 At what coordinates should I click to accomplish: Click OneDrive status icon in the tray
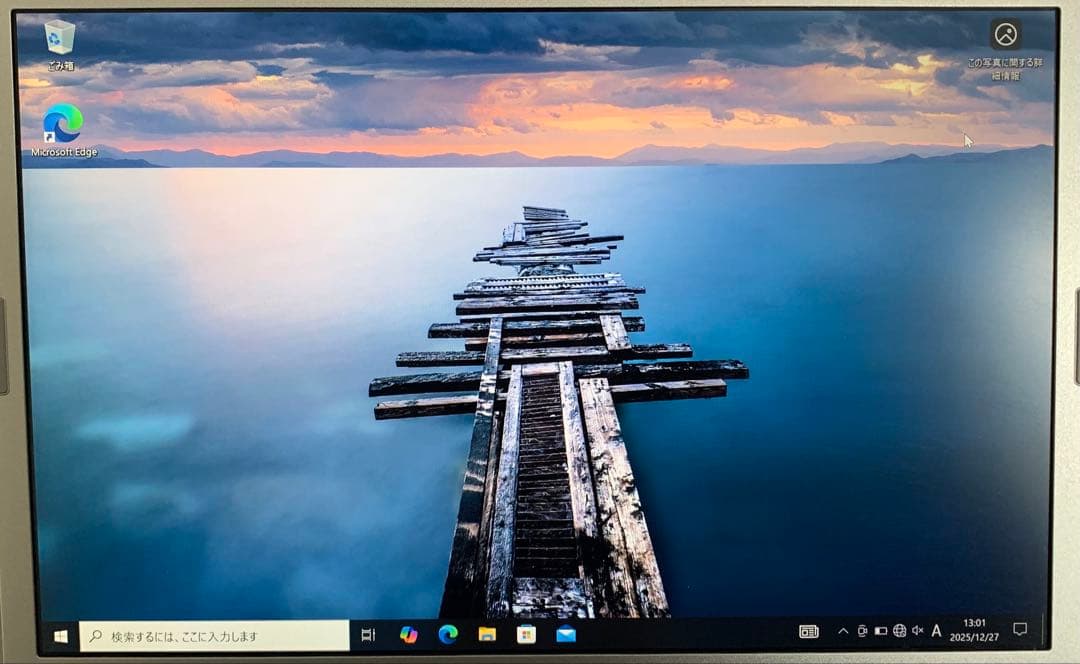click(861, 632)
